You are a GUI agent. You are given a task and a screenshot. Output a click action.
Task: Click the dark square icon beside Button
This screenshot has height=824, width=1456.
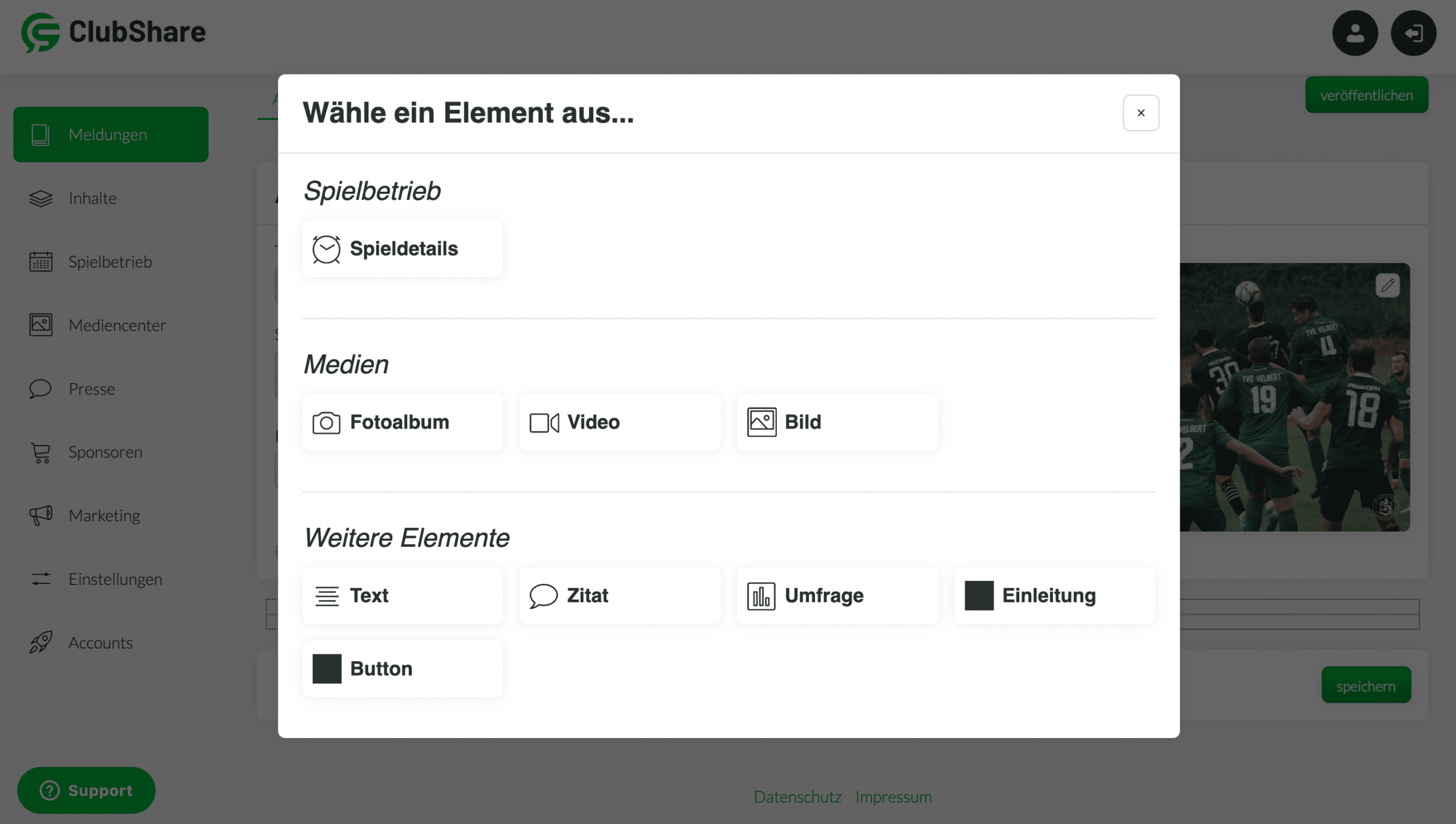pos(327,669)
